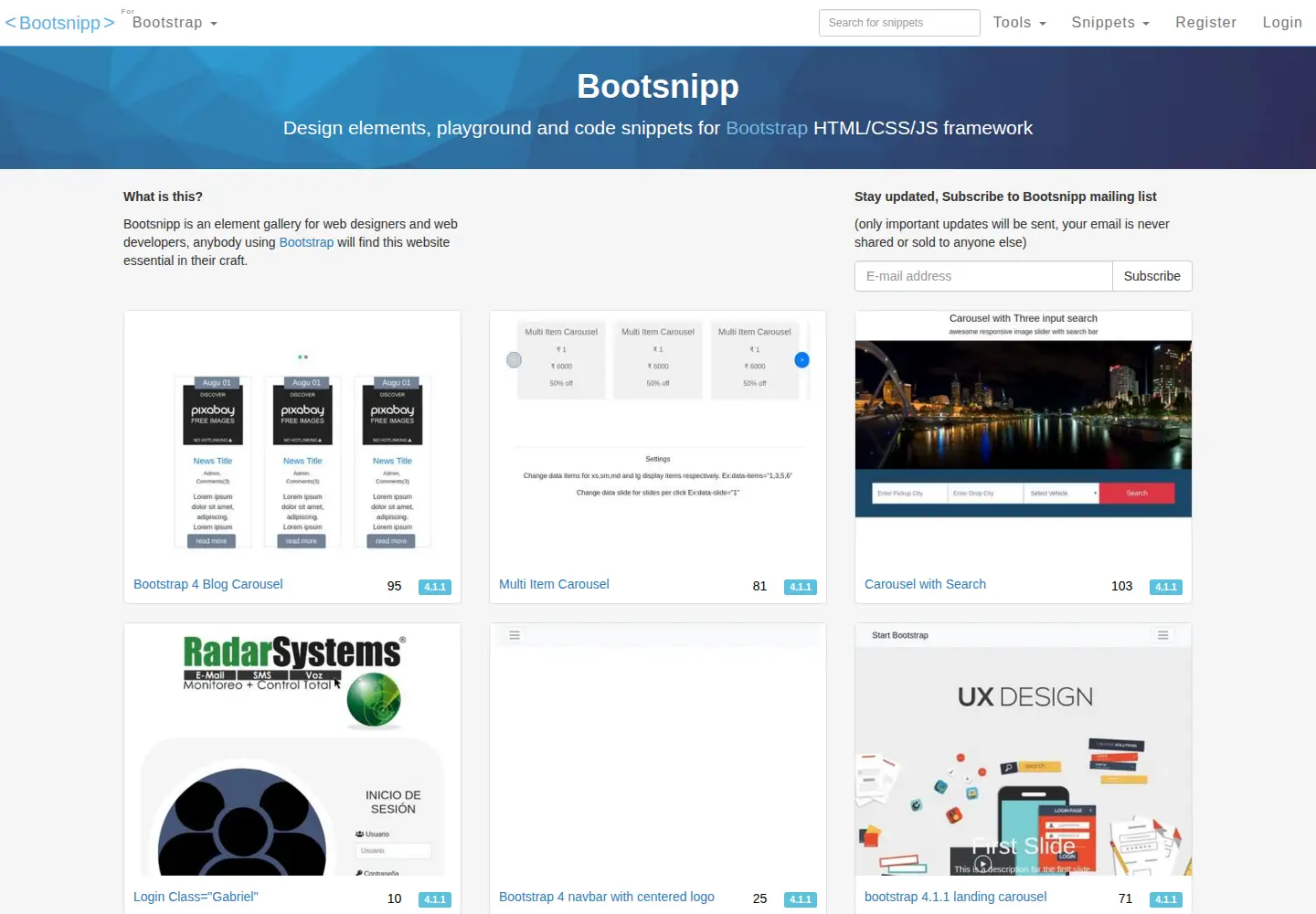The width and height of the screenshot is (1316, 914).
Task: Open the Login Class="Gabriel" title link
Action: (x=196, y=897)
